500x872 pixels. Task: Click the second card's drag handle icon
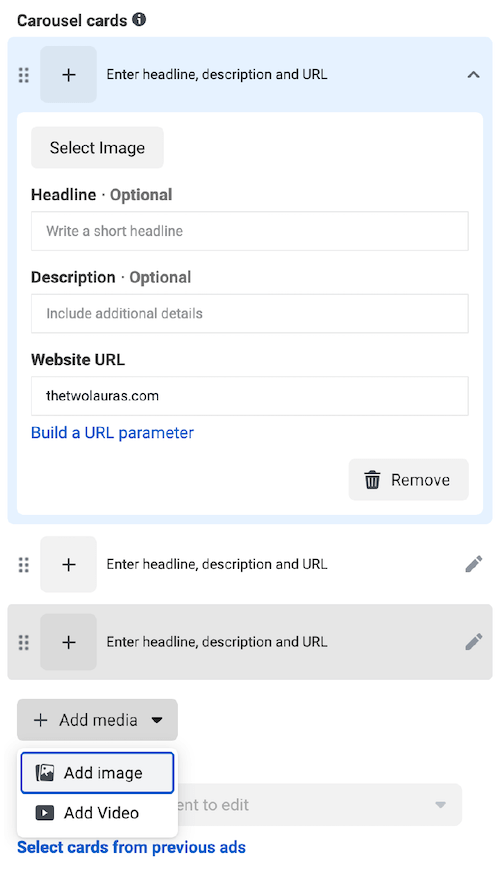[x=23, y=564]
